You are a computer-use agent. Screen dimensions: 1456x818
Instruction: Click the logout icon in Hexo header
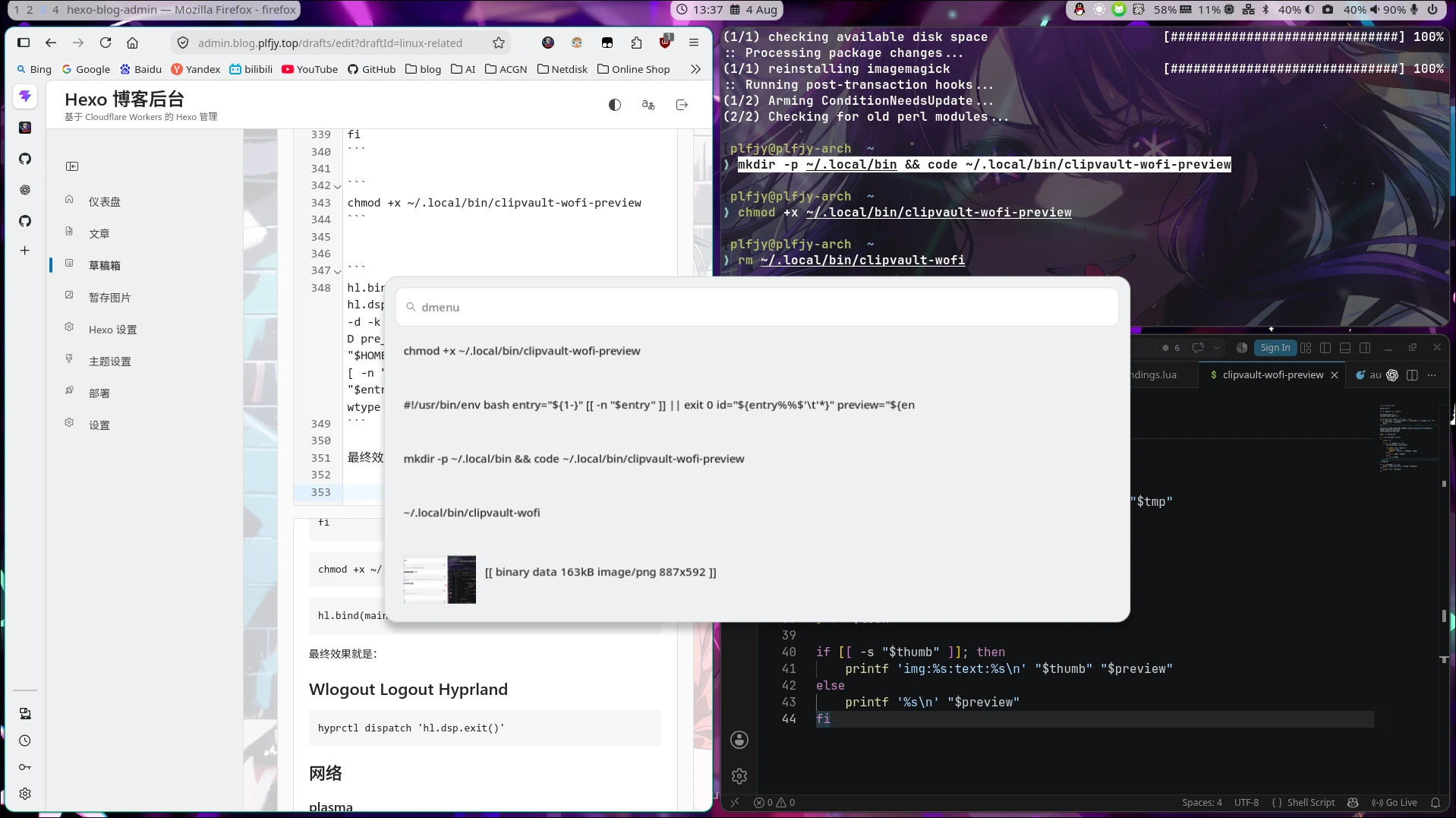pyautogui.click(x=682, y=105)
